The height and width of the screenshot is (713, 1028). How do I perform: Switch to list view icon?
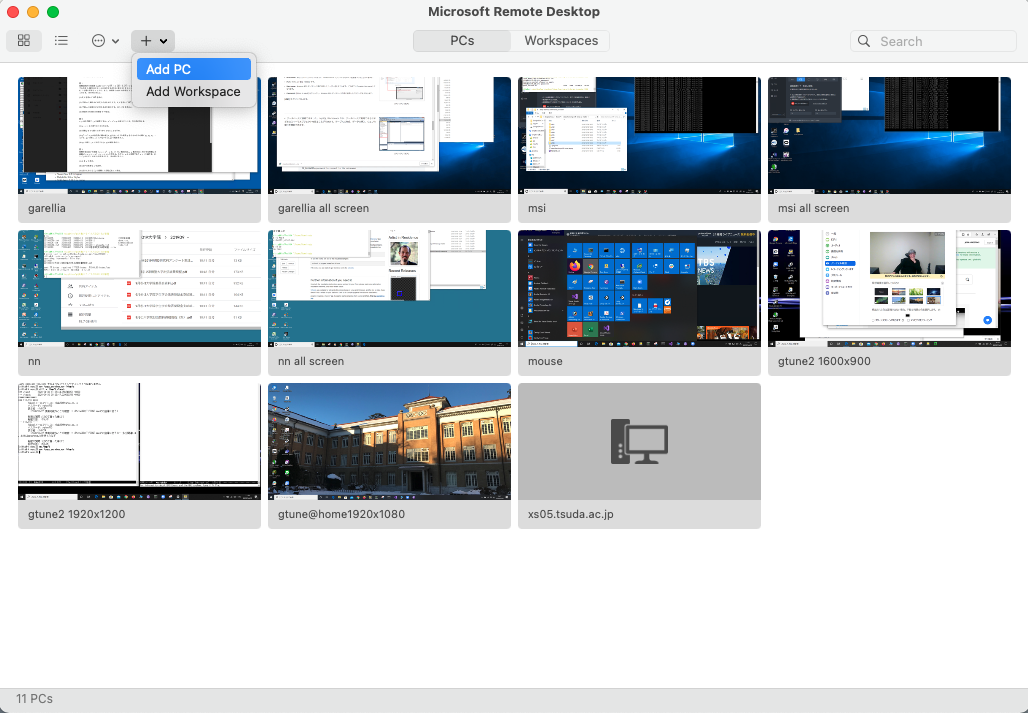point(61,41)
